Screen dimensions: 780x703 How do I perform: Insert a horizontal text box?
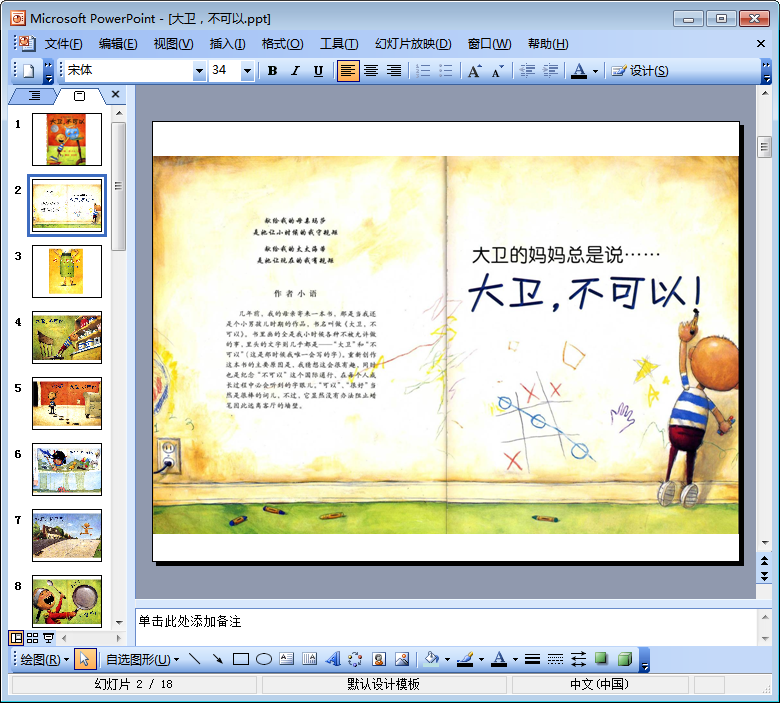coord(287,660)
